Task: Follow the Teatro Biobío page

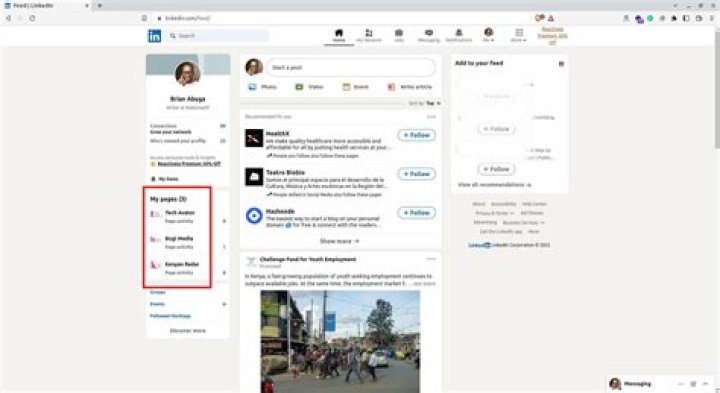Action: coord(416,174)
